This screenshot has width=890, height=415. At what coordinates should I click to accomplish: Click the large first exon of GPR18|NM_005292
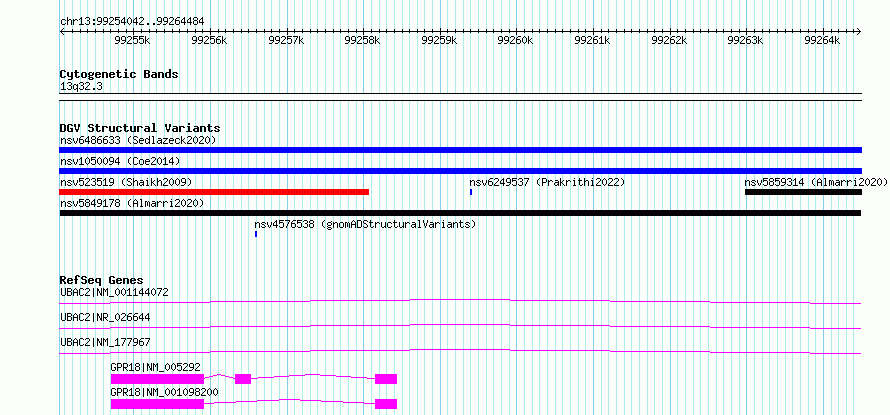point(157,379)
